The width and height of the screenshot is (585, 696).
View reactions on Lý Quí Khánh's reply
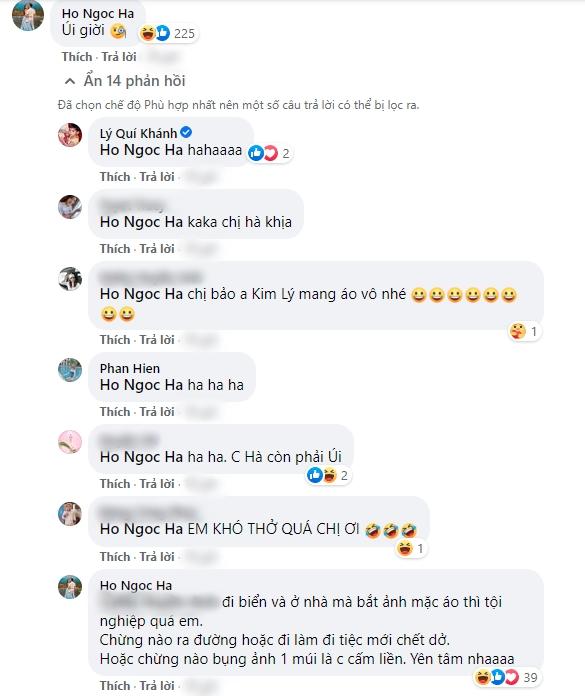269,154
